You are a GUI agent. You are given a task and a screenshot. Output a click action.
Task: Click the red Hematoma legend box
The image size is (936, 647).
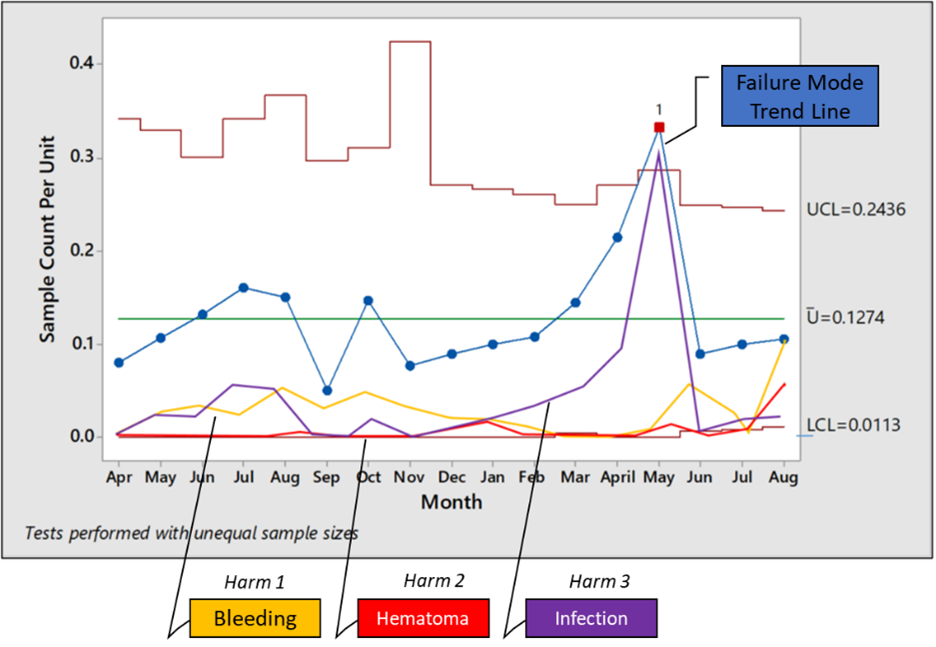coord(423,618)
